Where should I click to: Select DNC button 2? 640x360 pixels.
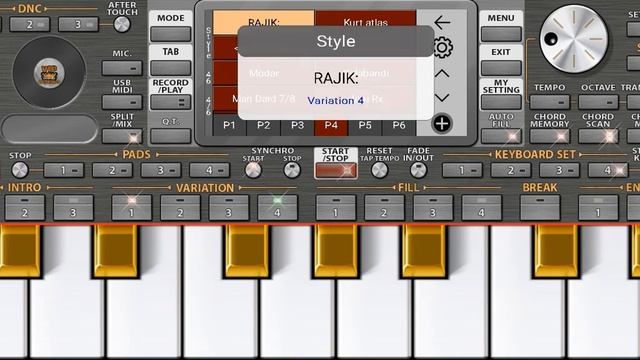[29, 24]
